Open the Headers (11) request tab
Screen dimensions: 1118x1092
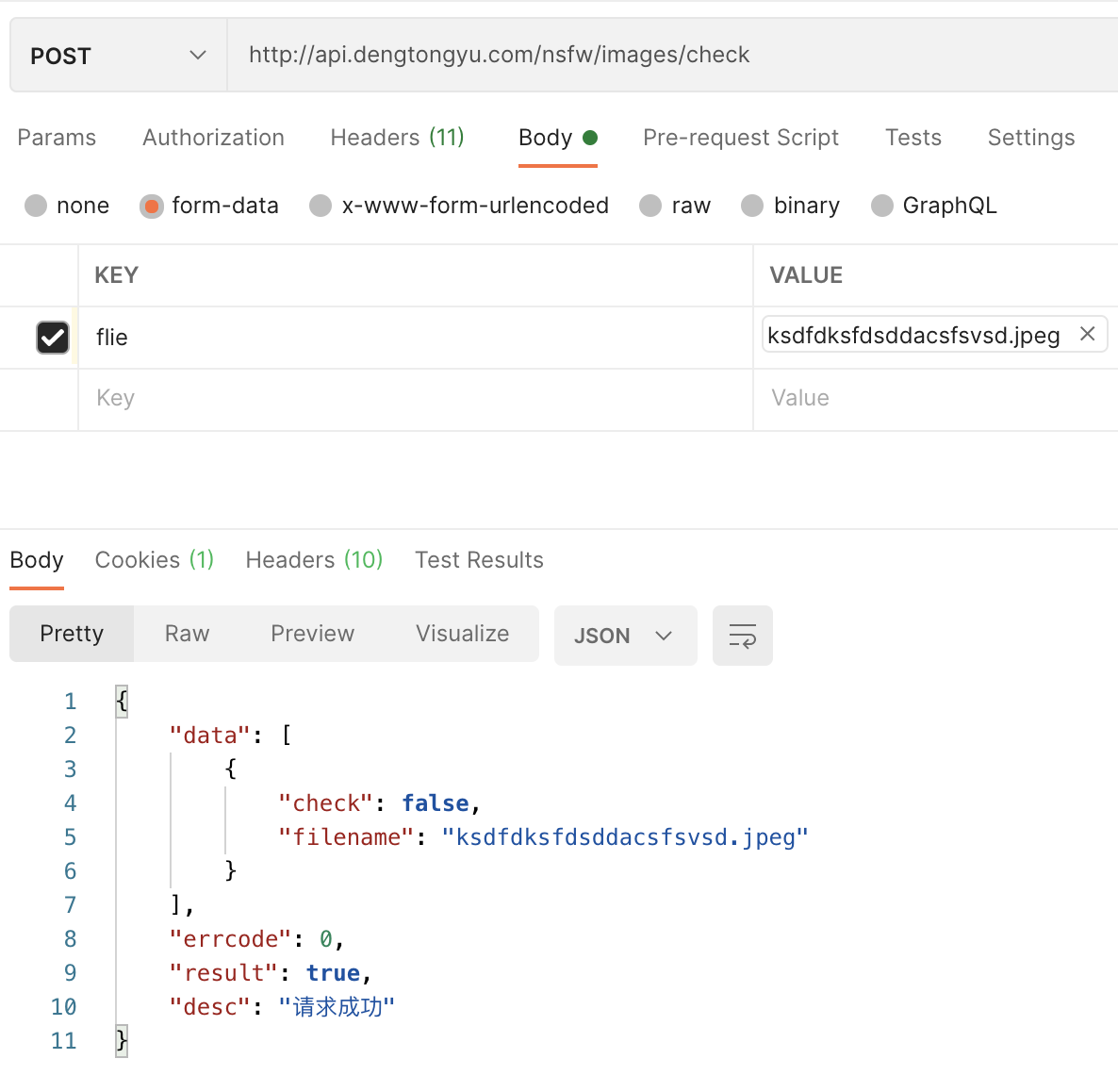(x=397, y=138)
